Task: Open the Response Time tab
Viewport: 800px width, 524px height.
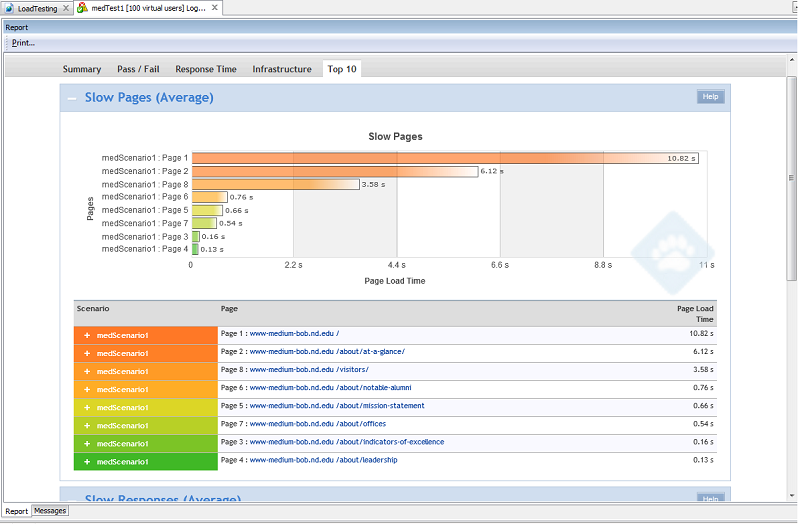Action: [206, 69]
